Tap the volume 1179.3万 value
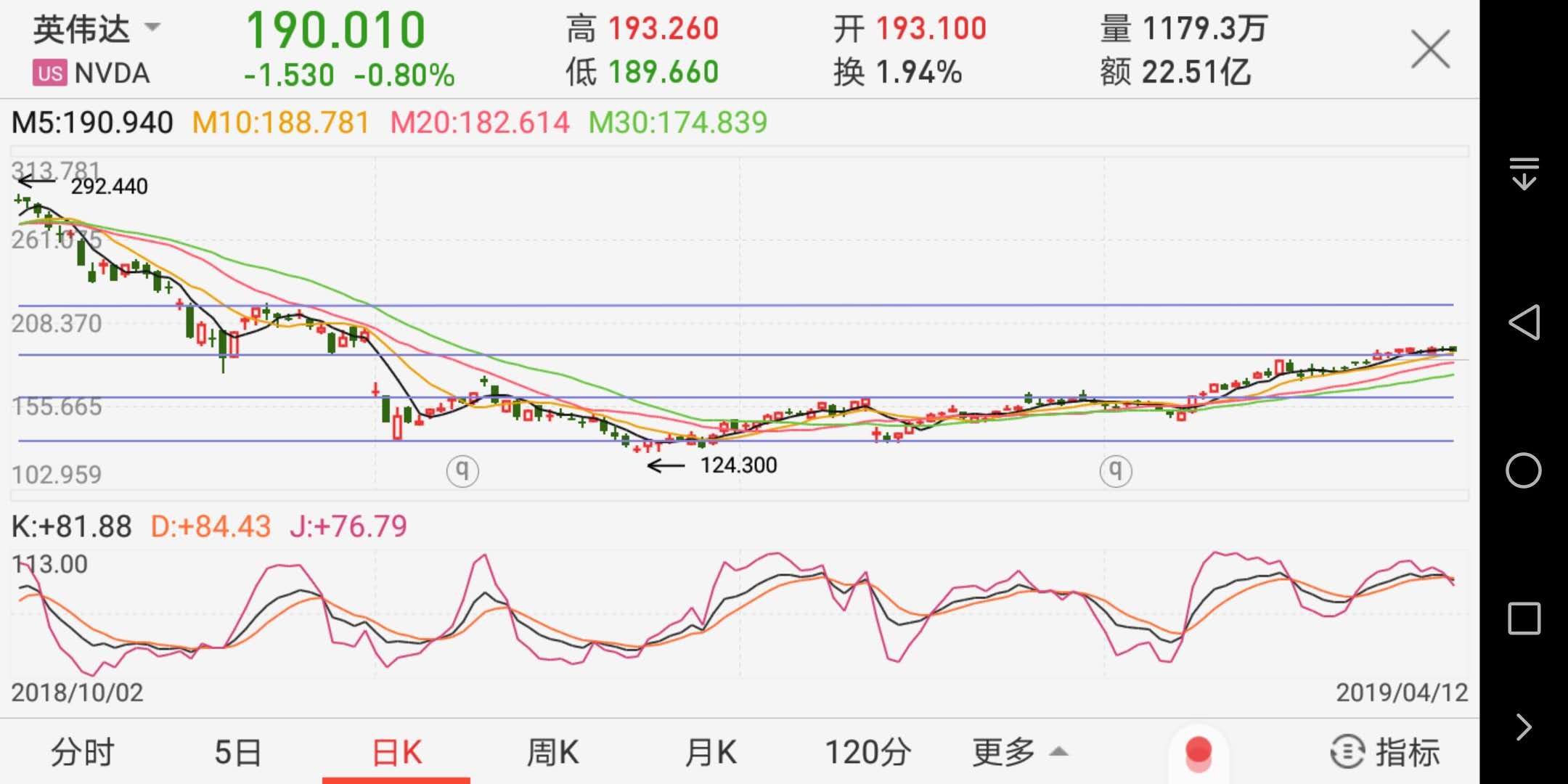1568x784 pixels. [1205, 29]
